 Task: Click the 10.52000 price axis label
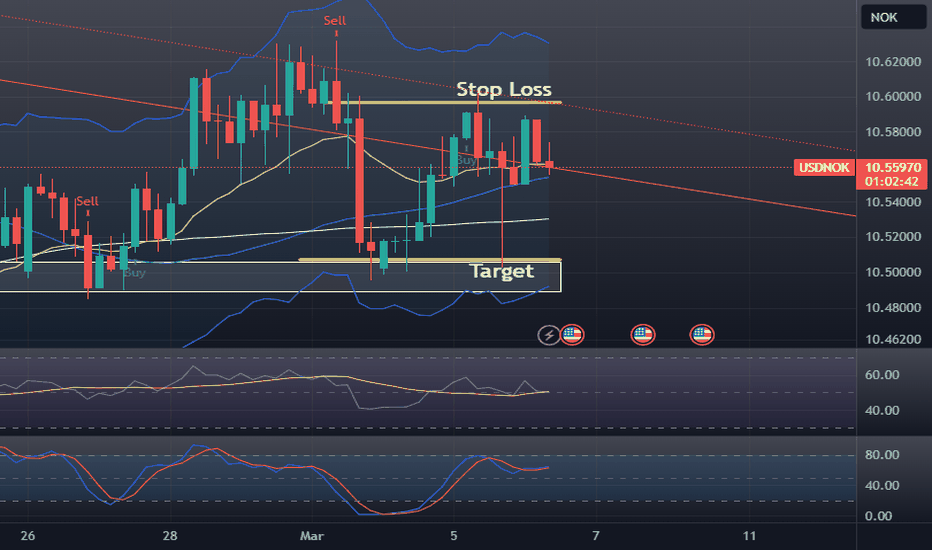[x=893, y=237]
